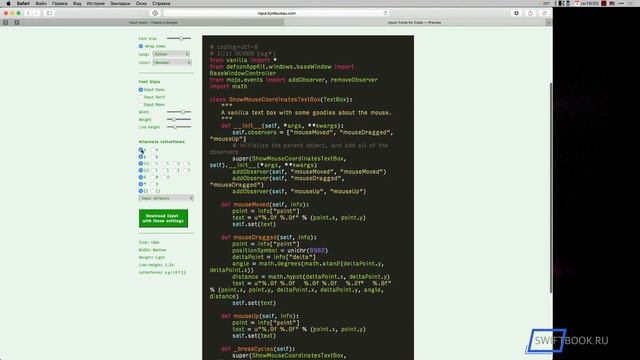This screenshot has width=640, height=360.
Task: Add a new Safari tab
Action: click(x=549, y=22)
